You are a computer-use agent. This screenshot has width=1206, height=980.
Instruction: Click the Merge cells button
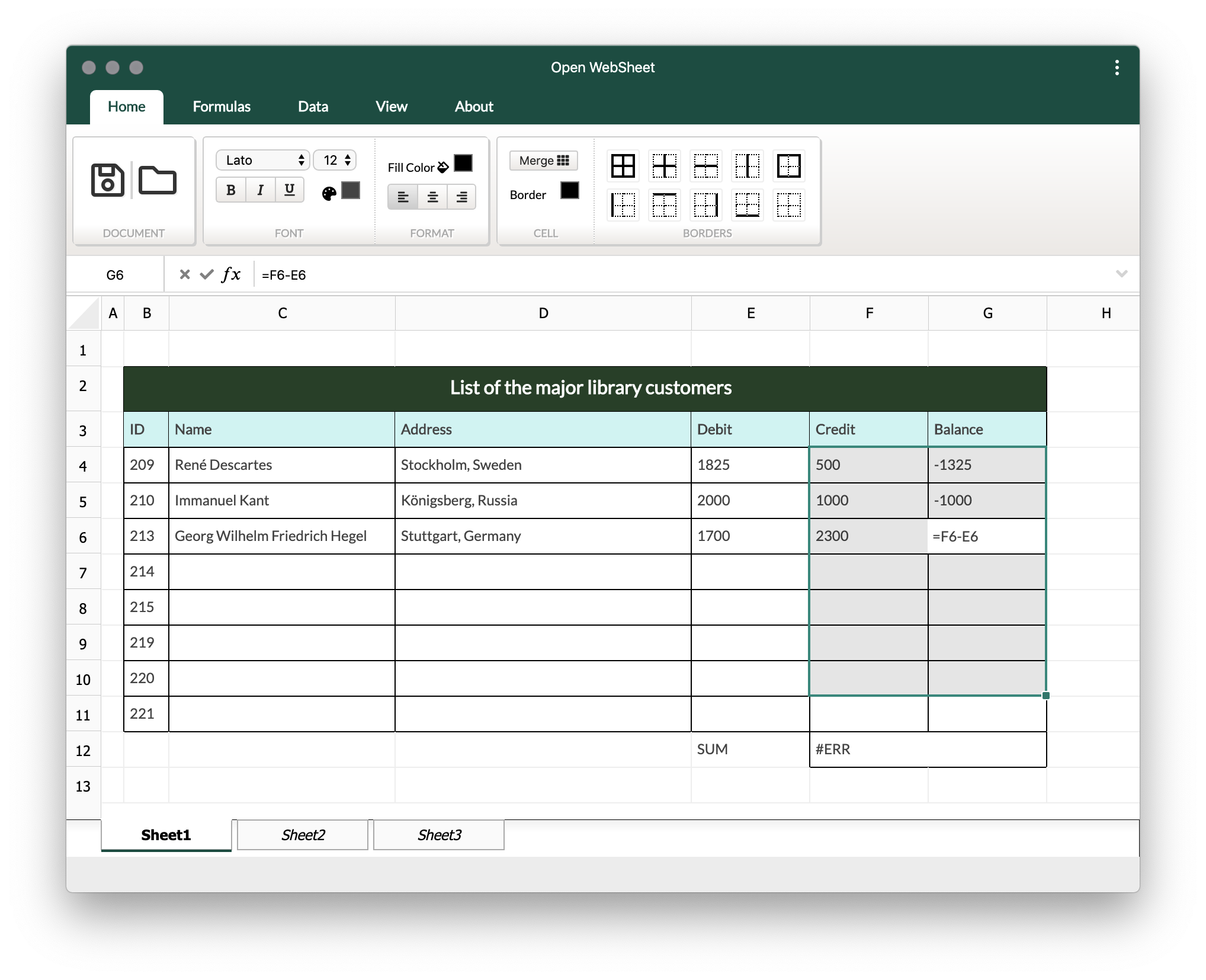coord(543,161)
